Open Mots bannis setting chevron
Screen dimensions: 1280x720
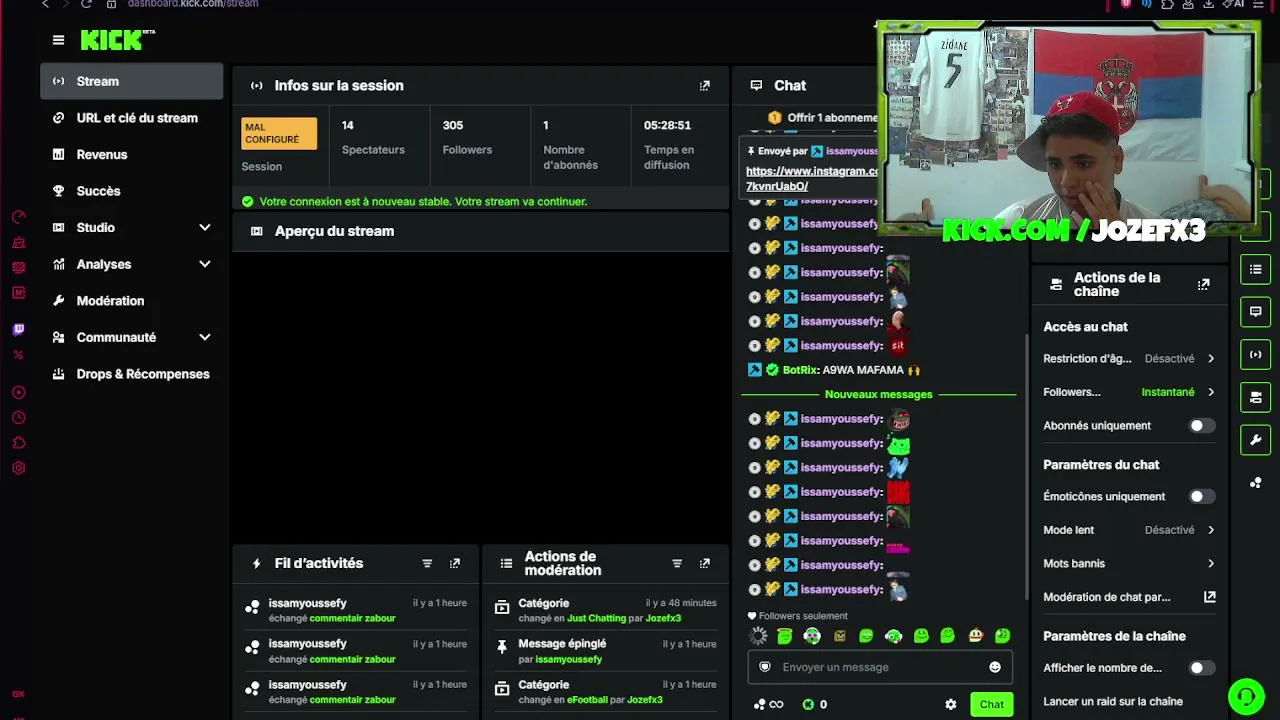click(x=1210, y=564)
